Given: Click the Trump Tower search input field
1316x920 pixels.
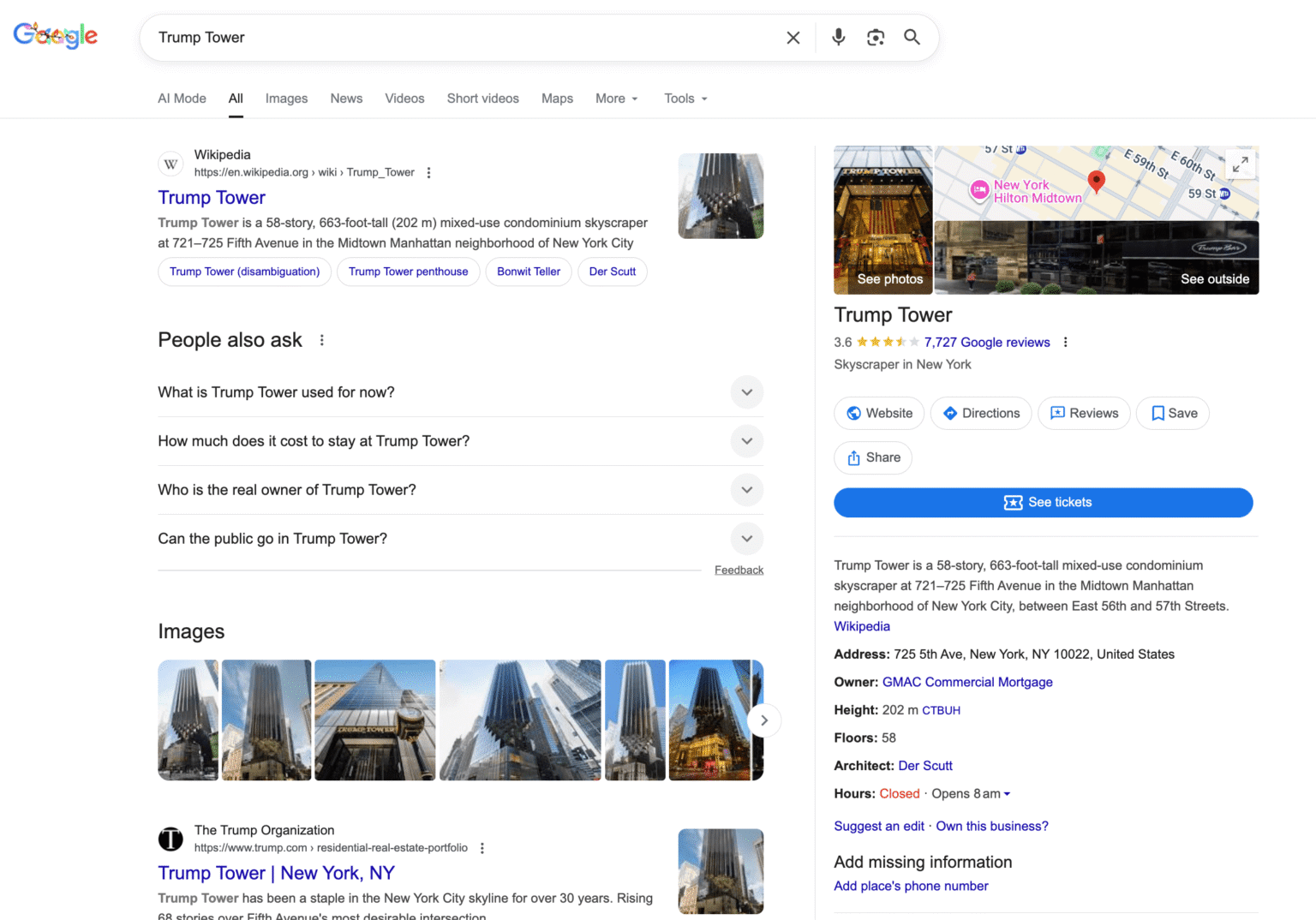Looking at the screenshot, I should [x=463, y=38].
